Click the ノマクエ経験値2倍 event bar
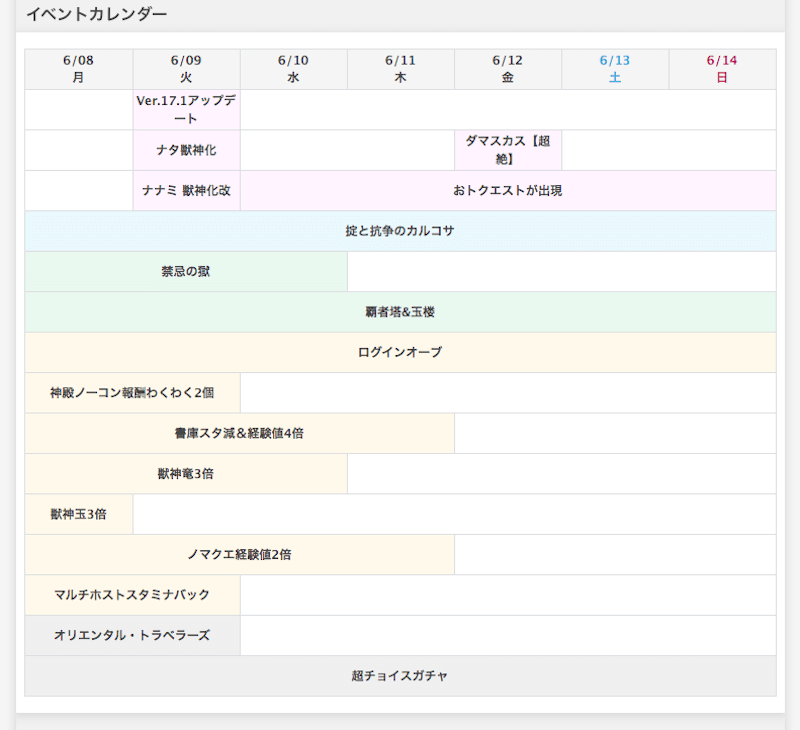Viewport: 800px width, 730px height. 239,555
